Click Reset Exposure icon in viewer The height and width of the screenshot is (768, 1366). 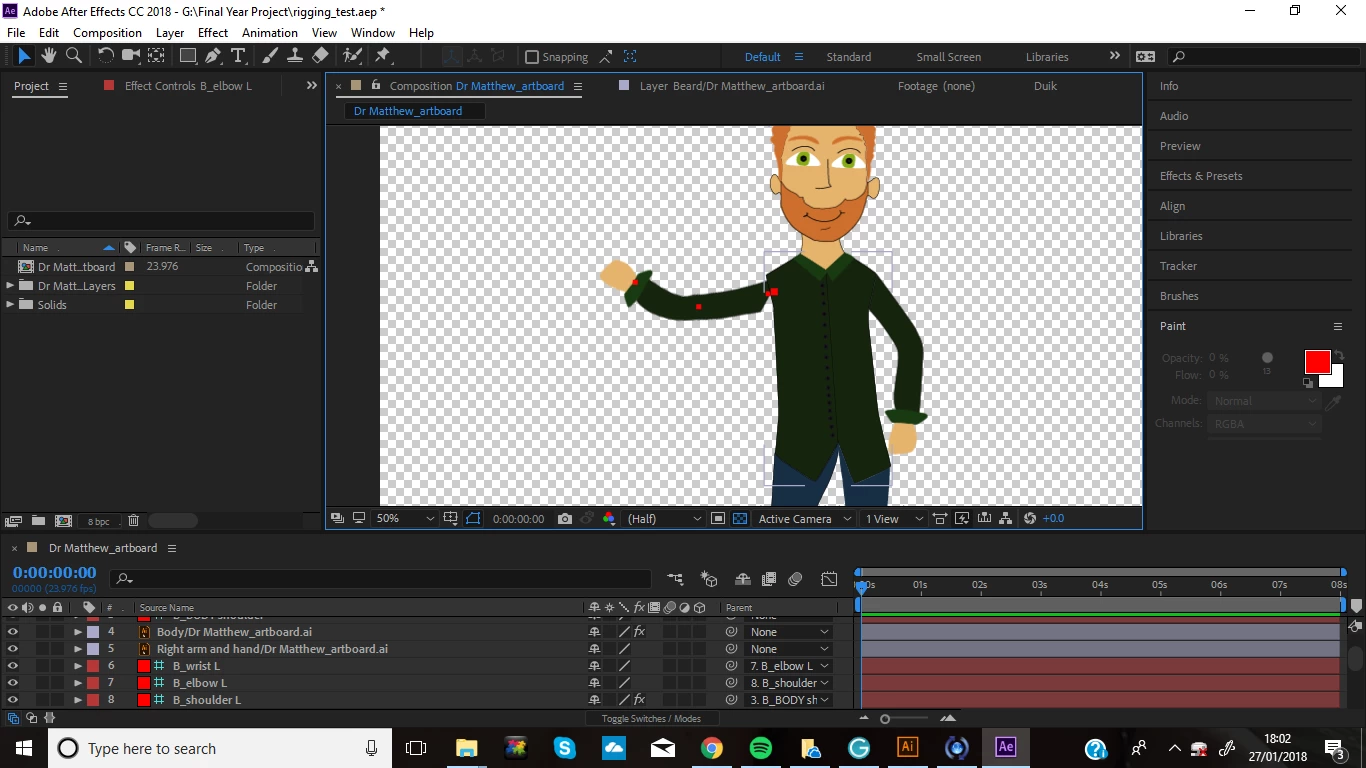point(1030,519)
